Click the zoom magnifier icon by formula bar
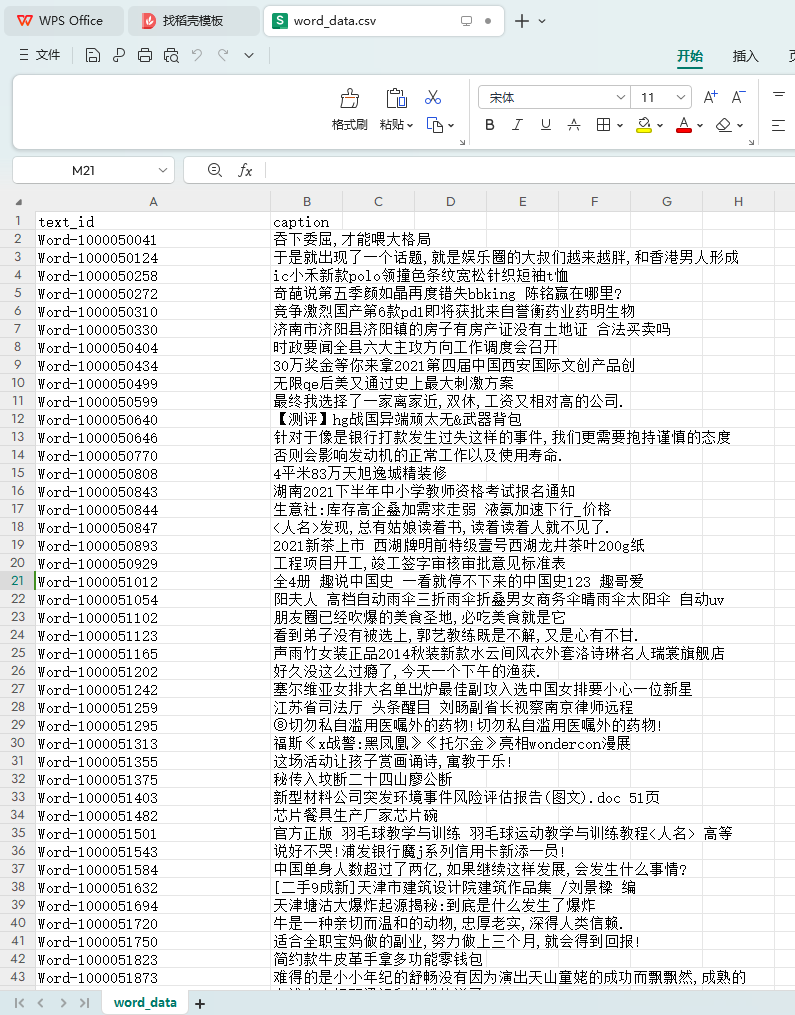This screenshot has height=1015, width=795. click(215, 170)
